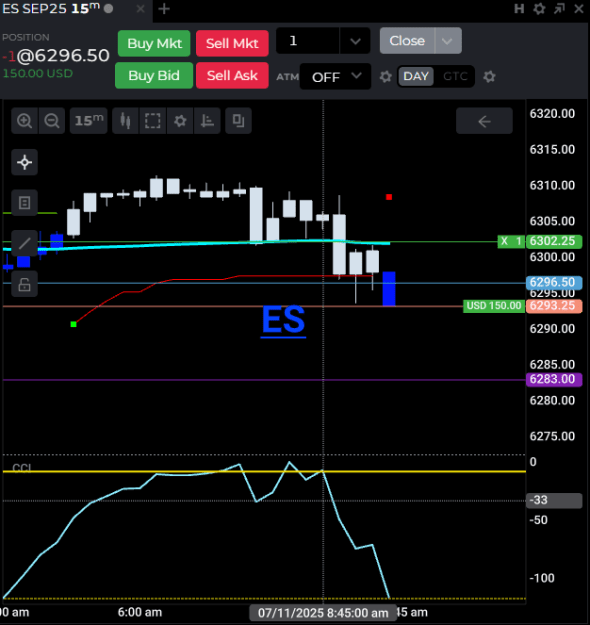Open the ATM strategy OFF dropdown
Image resolution: width=590 pixels, height=625 pixels.
335,77
